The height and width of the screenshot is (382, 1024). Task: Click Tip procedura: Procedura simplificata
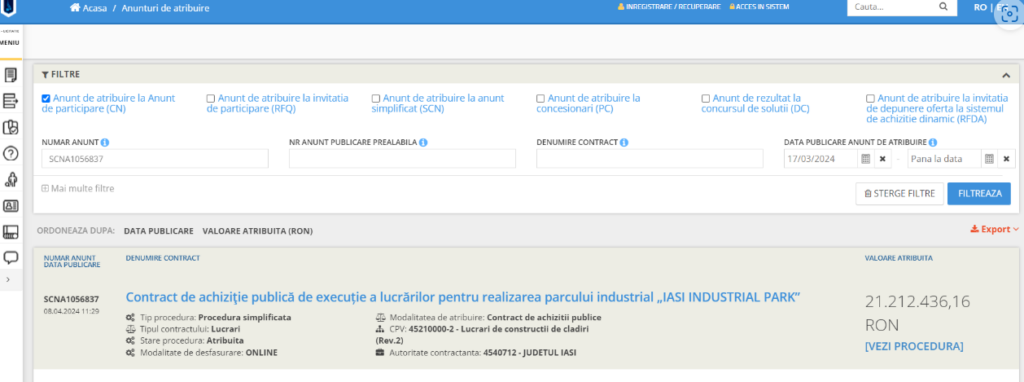click(x=208, y=317)
